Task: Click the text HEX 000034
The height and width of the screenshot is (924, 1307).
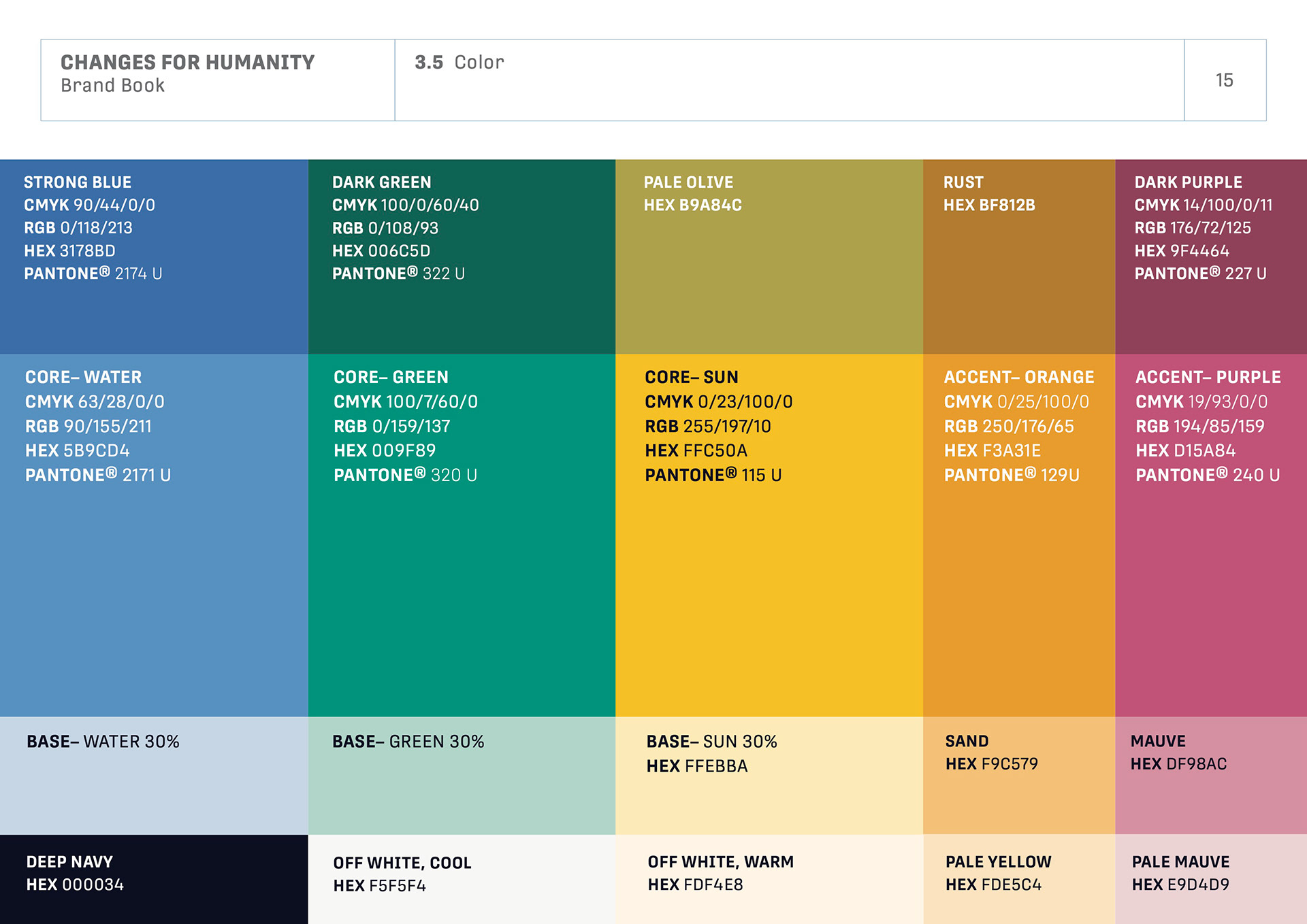Action: [x=75, y=885]
